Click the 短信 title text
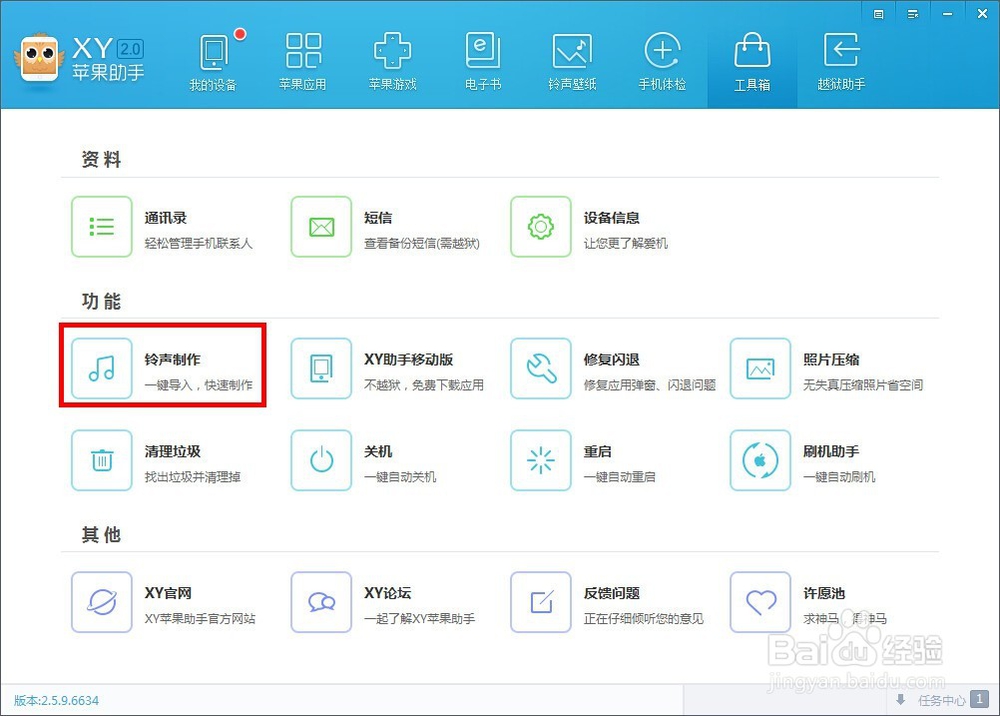Screen dimensions: 1000x716 [x=378, y=218]
